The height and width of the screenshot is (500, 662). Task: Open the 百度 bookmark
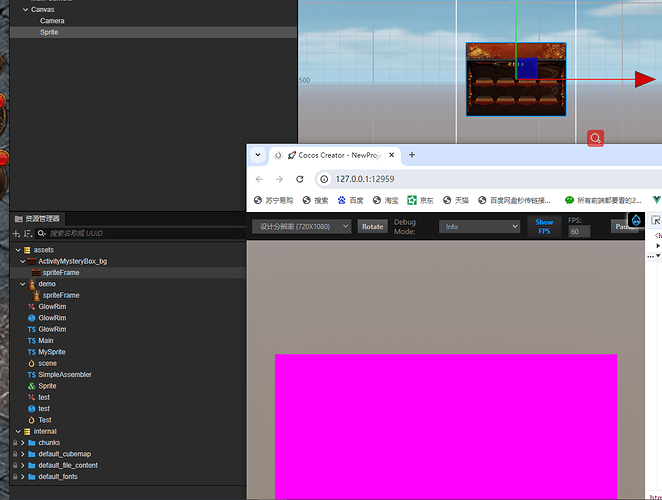point(350,200)
